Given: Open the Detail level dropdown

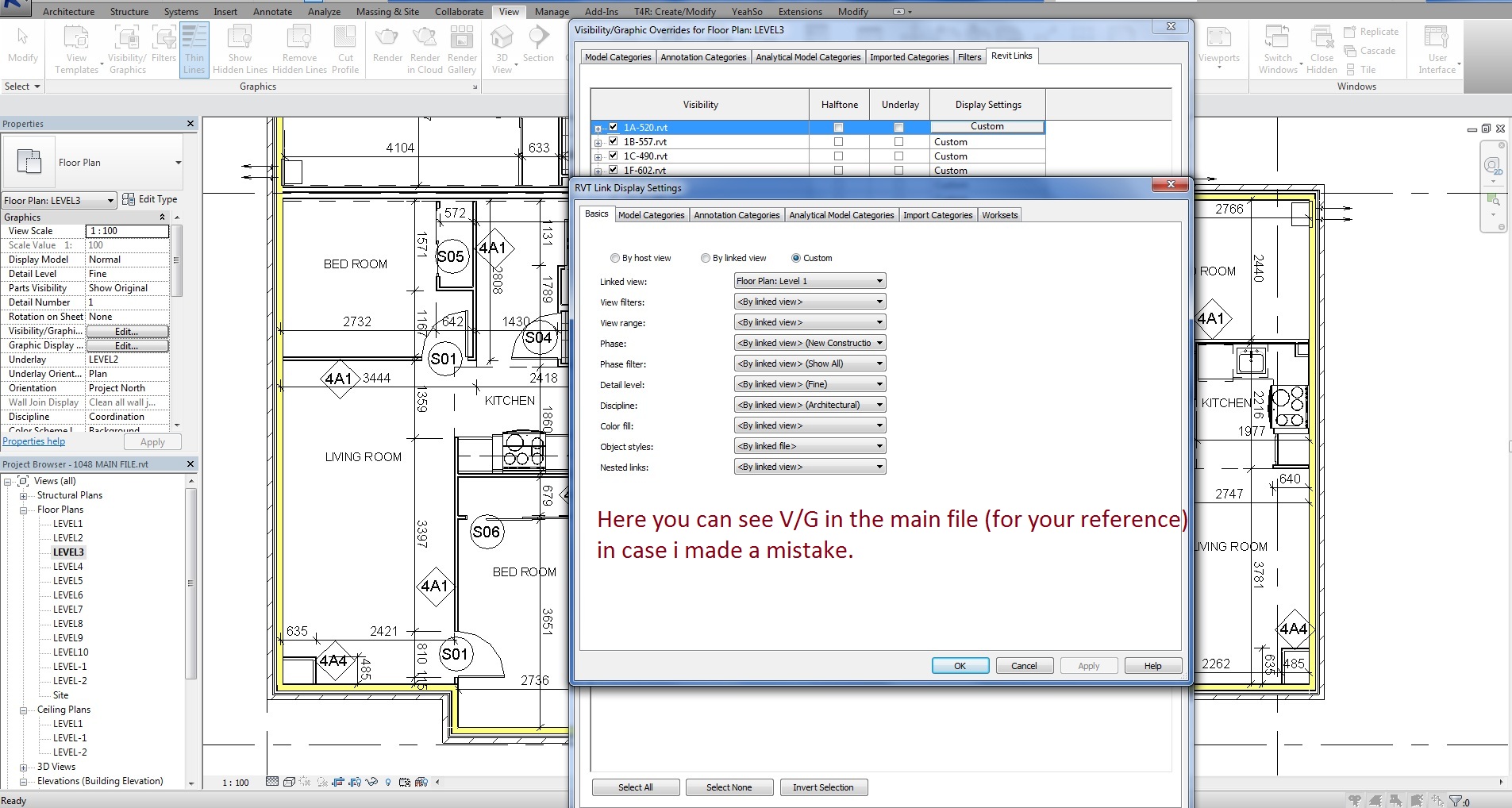Looking at the screenshot, I should point(810,384).
